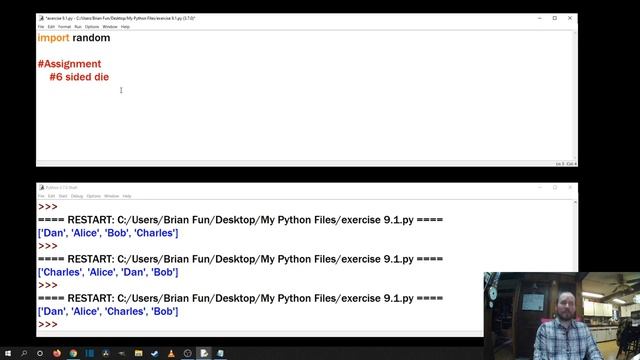
Task: Open the blue checkmark app in the taskbar
Action: pyautogui.click(x=155, y=353)
